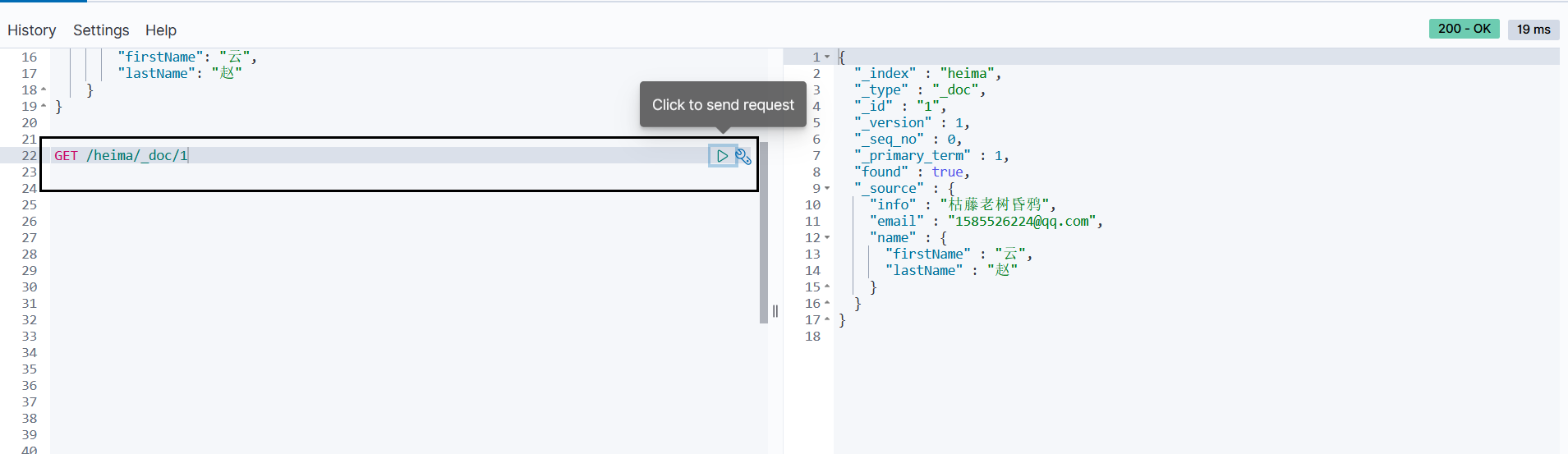Open the History menu
1568x454 pixels.
(32, 30)
